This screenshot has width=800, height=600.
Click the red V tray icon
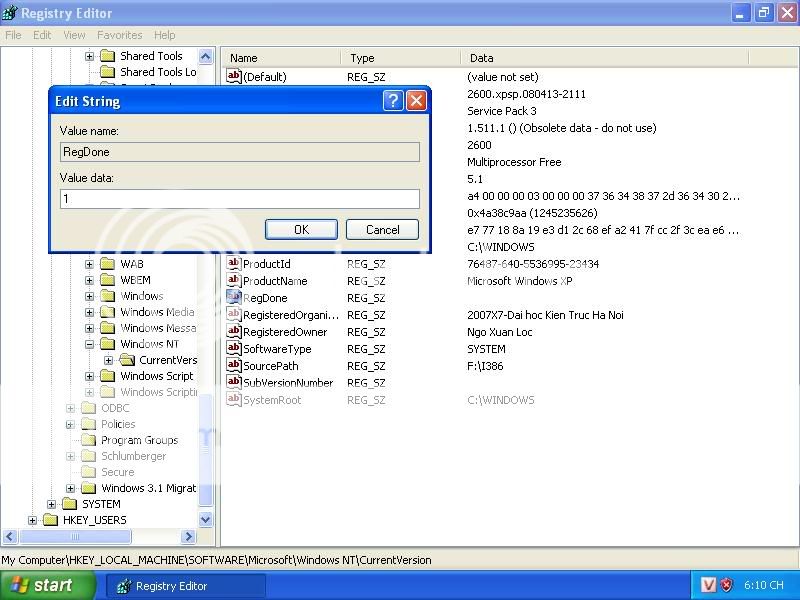point(708,585)
